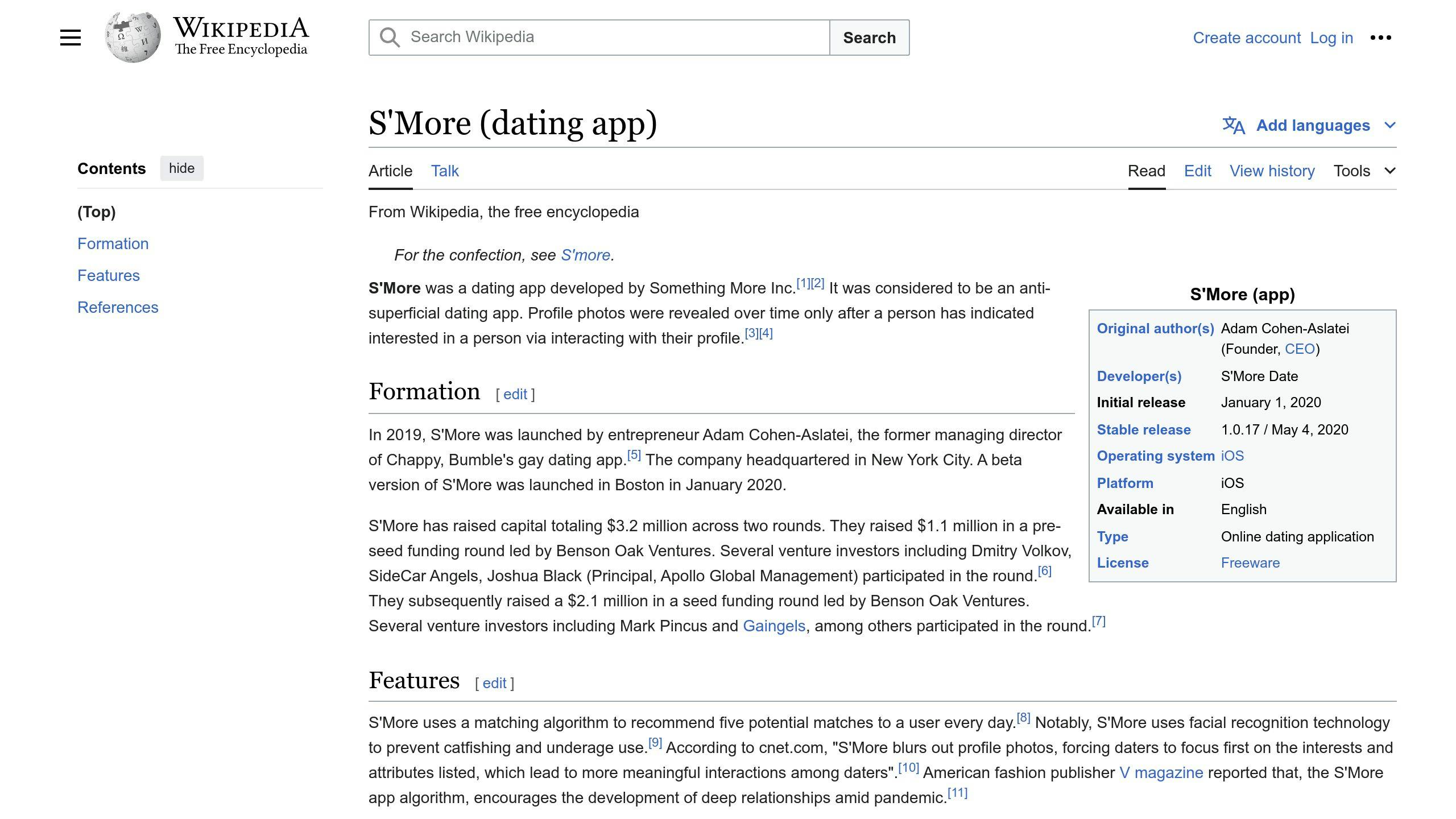Screen dimensions: 1456x819
Task: Click citation reference [9]
Action: point(655,743)
